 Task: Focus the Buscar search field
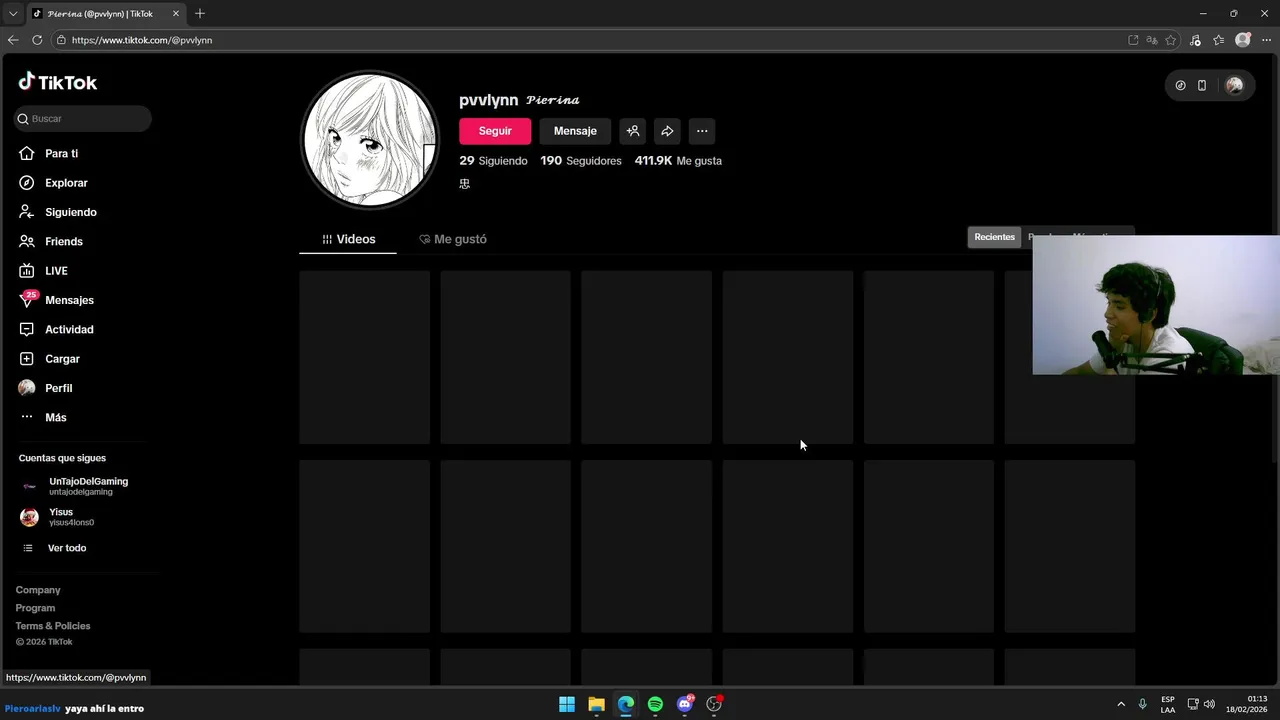82,118
